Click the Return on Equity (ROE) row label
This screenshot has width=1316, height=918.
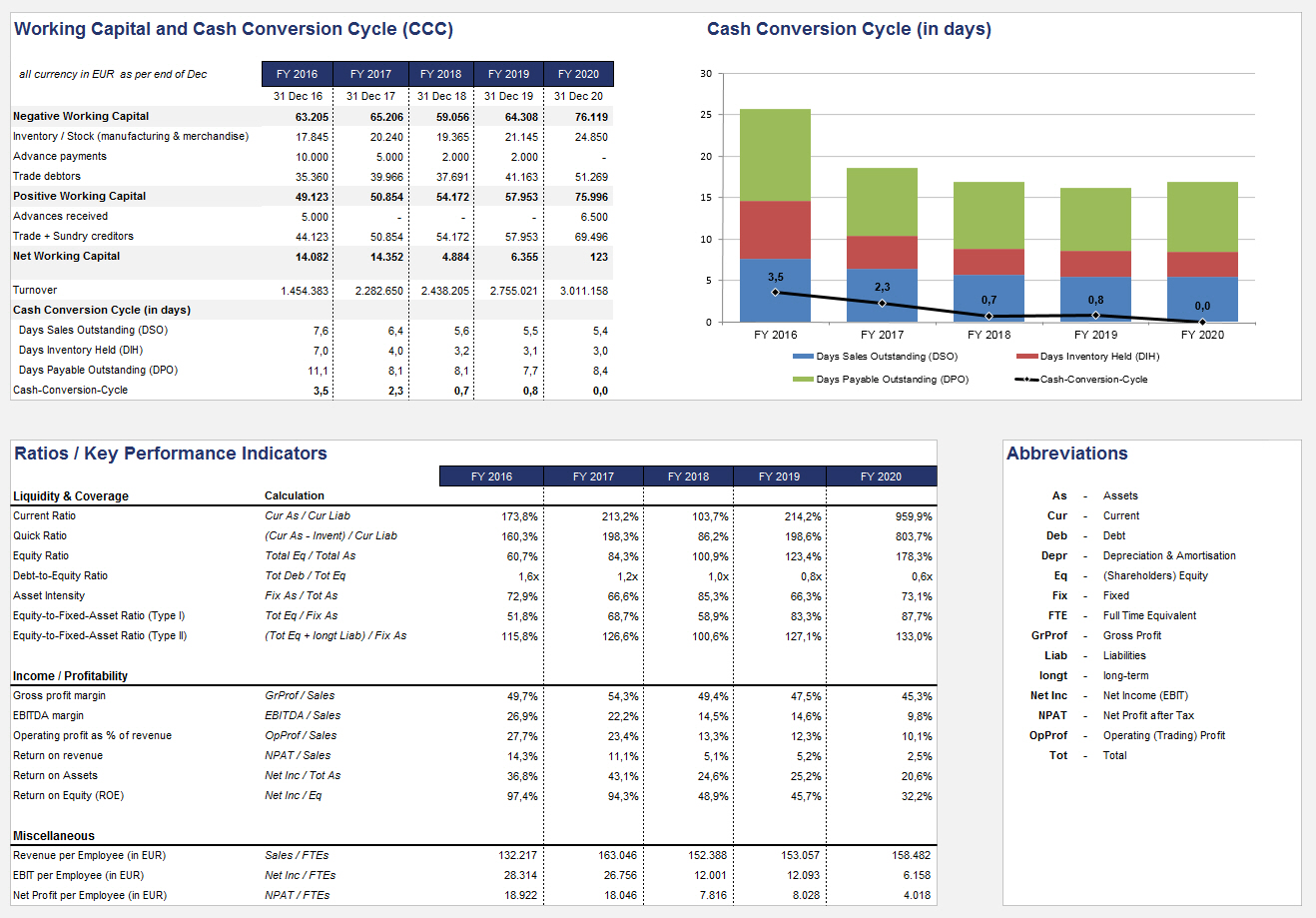pyautogui.click(x=68, y=795)
